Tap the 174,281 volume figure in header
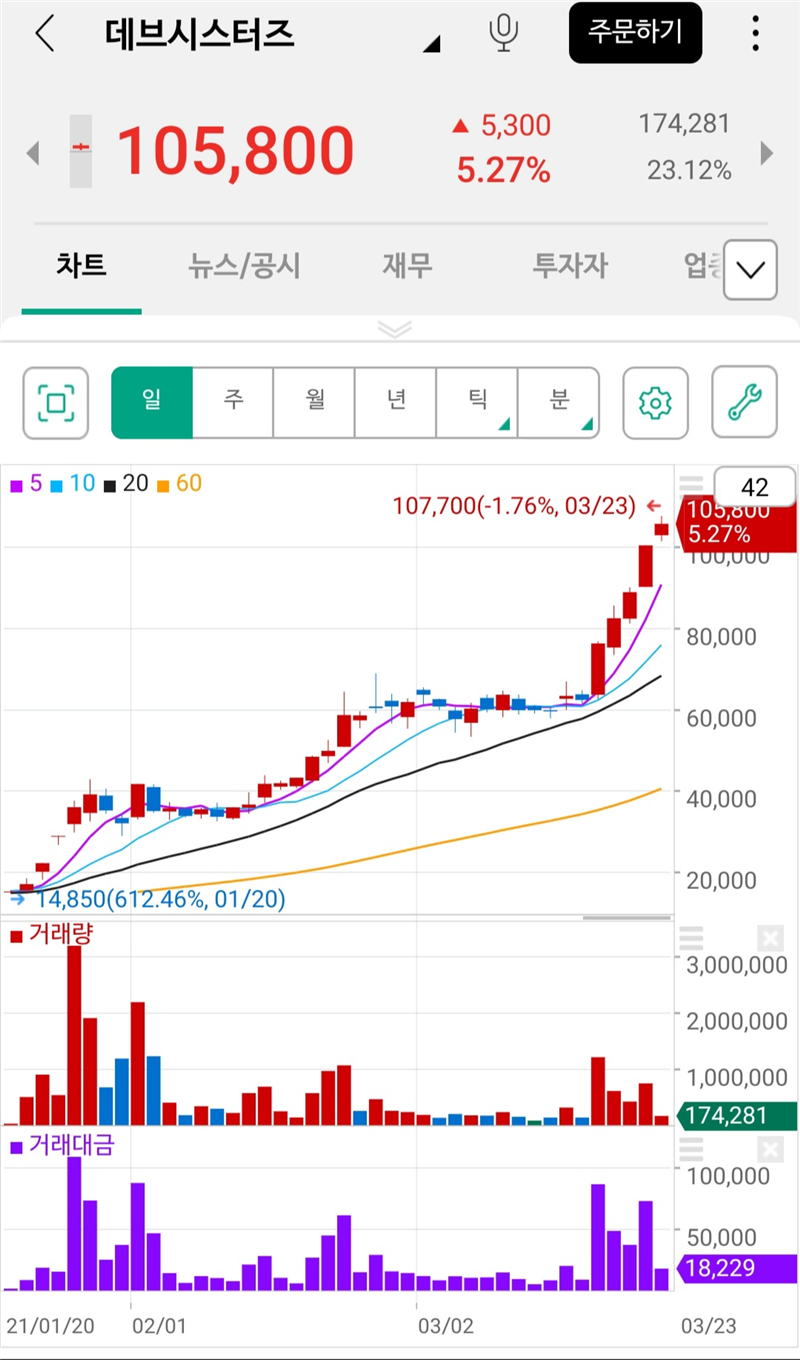 (x=685, y=125)
